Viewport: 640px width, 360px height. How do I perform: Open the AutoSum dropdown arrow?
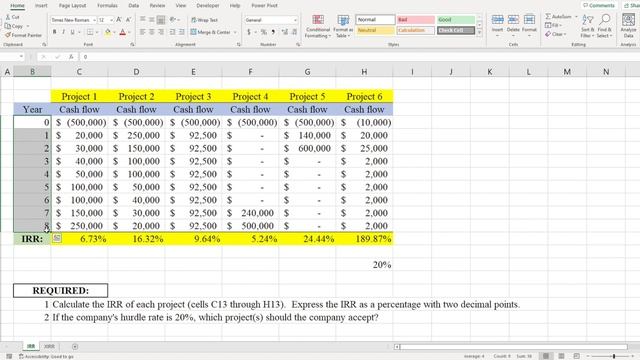(x=576, y=17)
